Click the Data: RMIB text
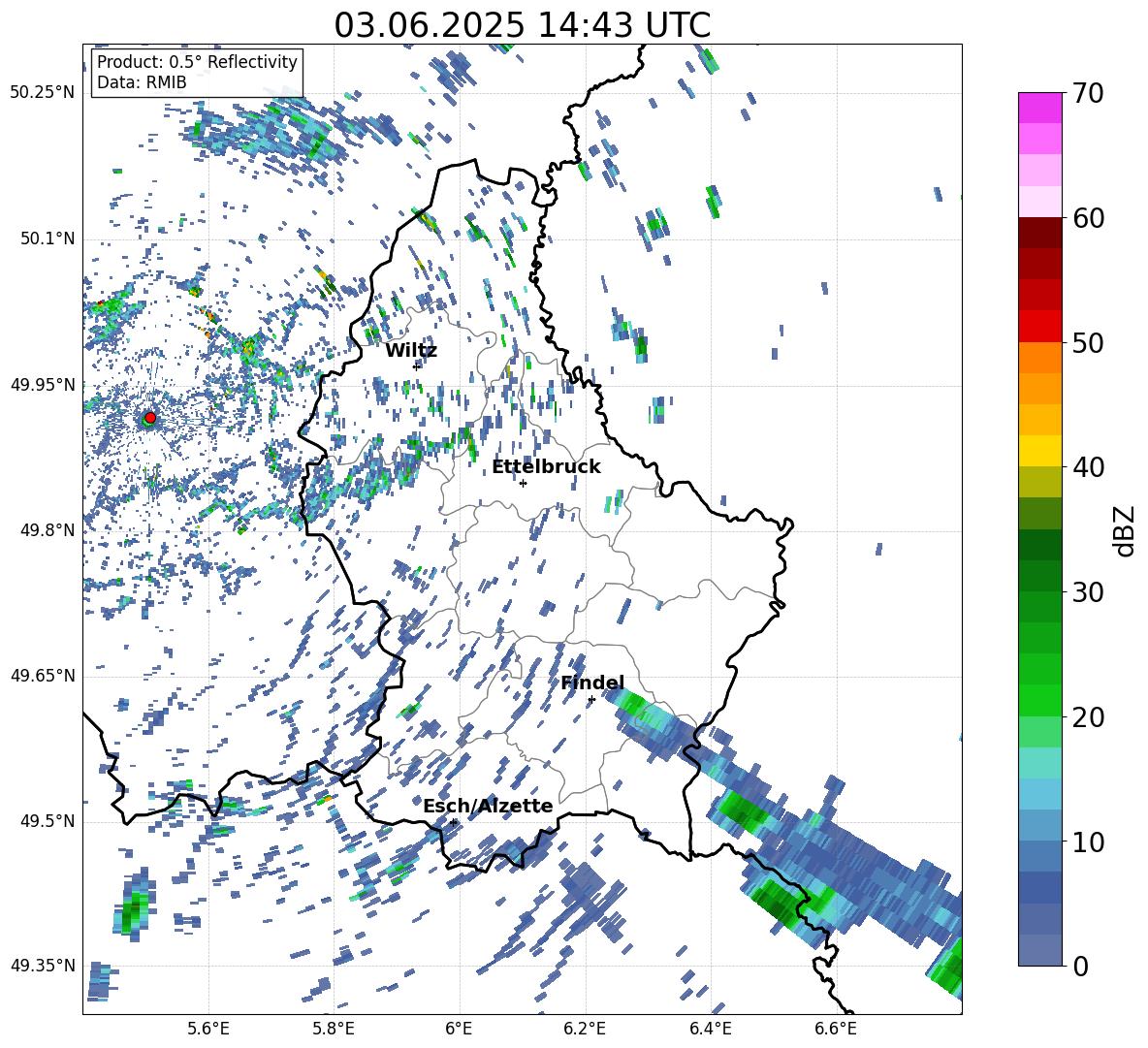 click(142, 82)
